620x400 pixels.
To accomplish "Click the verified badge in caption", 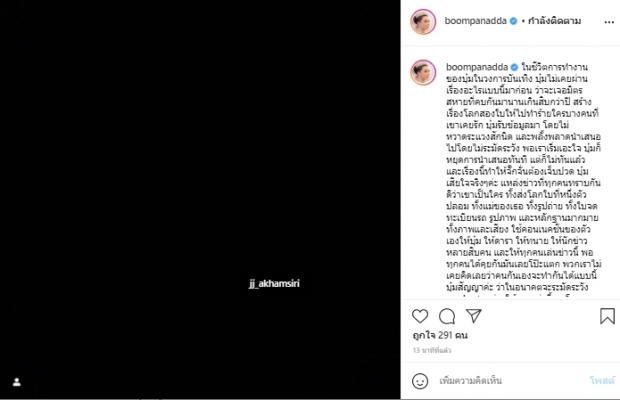I will point(514,67).
